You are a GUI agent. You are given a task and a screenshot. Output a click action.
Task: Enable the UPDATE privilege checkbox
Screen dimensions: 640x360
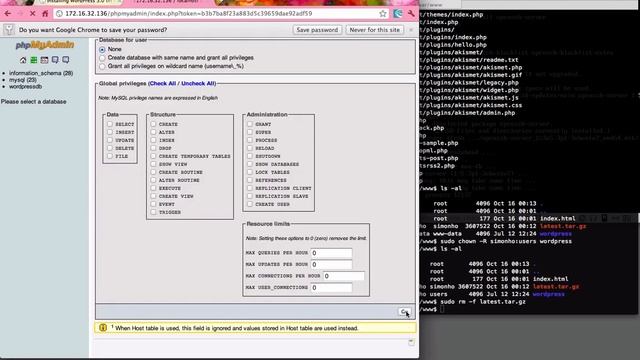point(110,140)
